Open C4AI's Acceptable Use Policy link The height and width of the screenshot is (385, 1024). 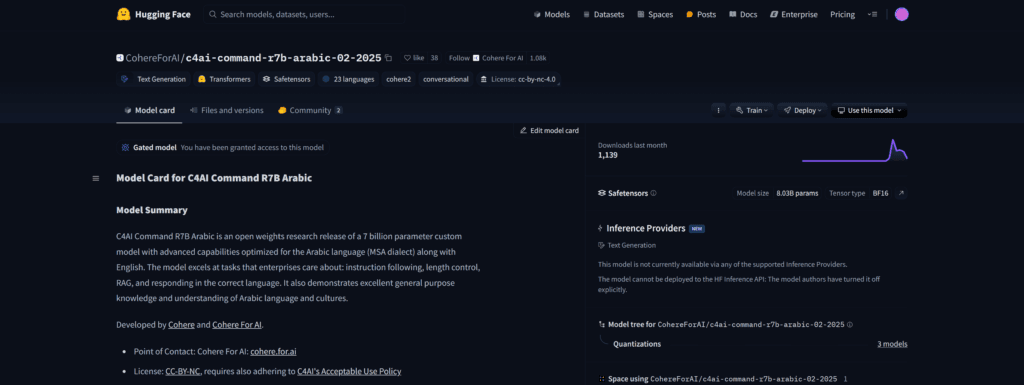point(349,371)
